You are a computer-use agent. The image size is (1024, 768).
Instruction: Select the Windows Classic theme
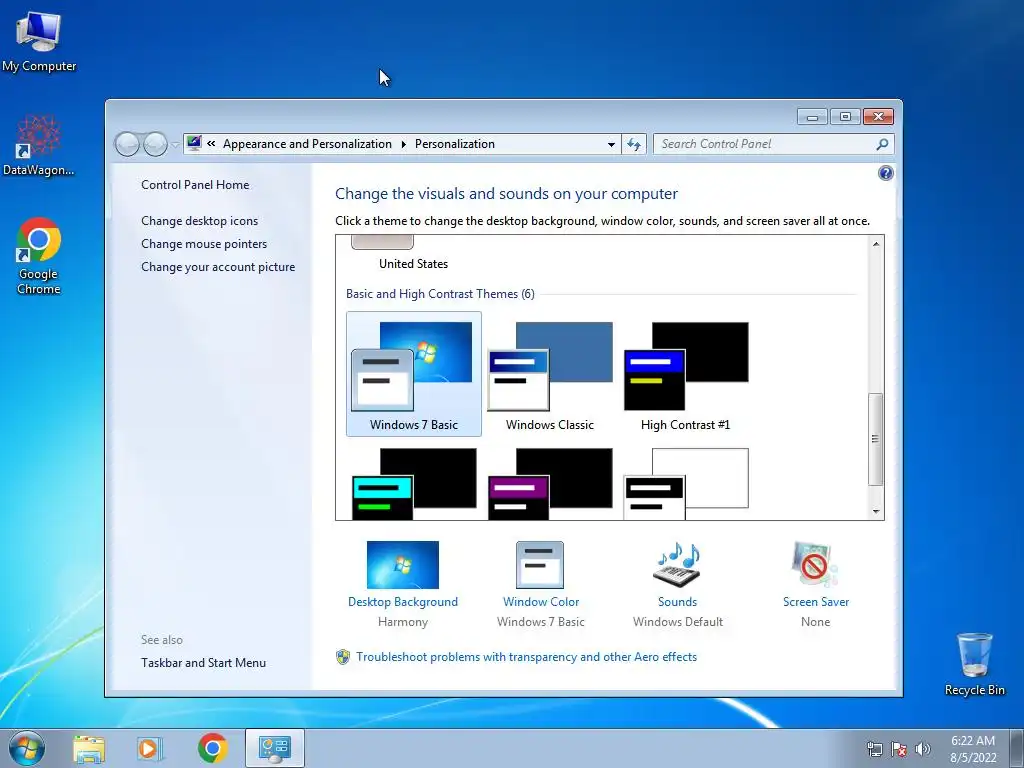(x=550, y=374)
